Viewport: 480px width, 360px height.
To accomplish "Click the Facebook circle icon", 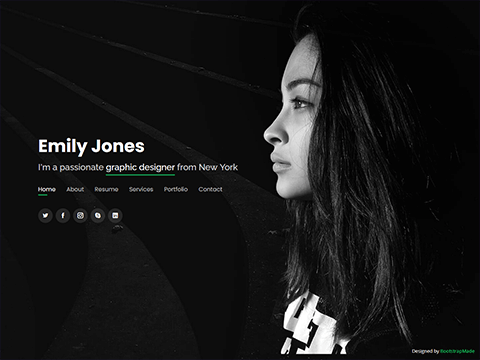I will point(63,215).
